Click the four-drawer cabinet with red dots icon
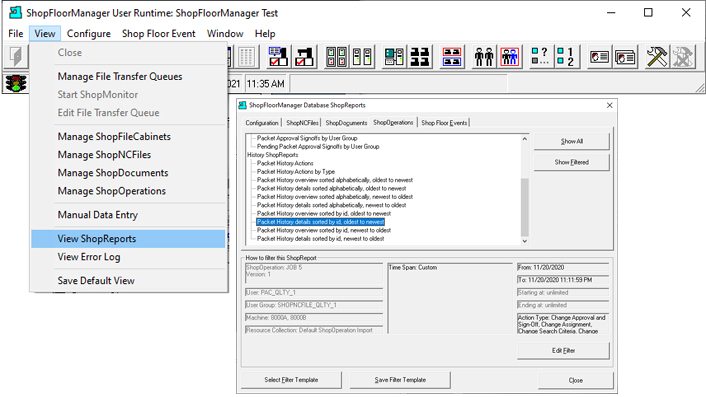This screenshot has width=706, height=397. [x=336, y=57]
